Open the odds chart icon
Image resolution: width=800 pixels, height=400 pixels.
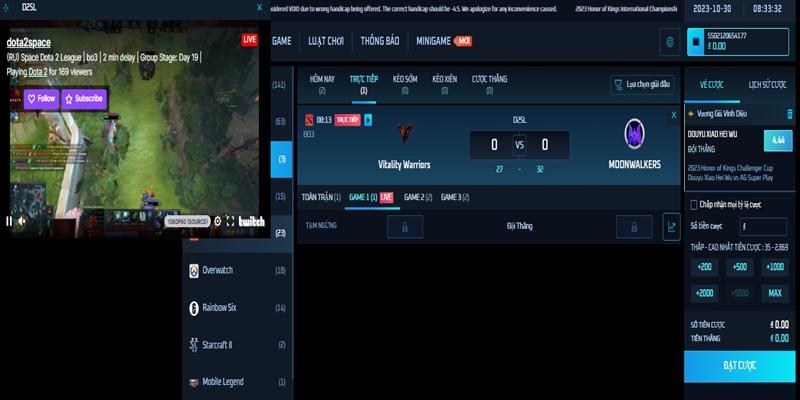click(671, 227)
